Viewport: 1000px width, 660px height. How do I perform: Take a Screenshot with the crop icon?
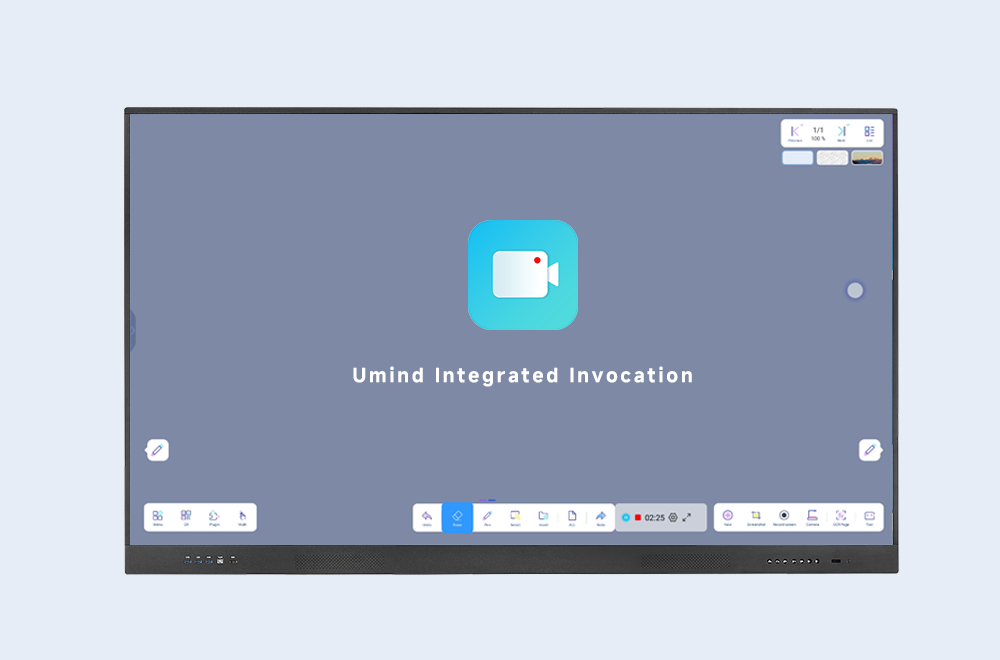[x=756, y=517]
